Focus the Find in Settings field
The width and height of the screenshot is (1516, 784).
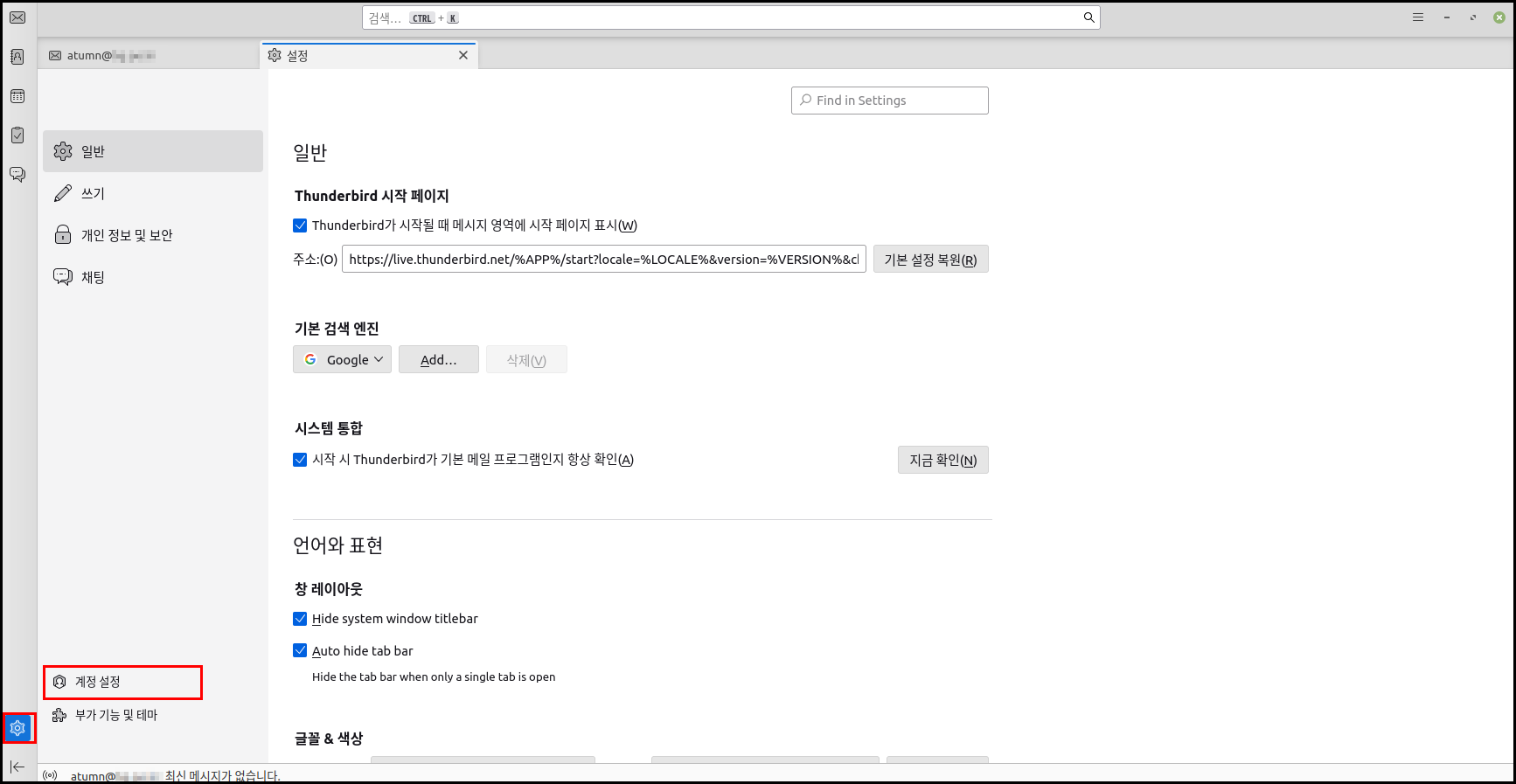pos(890,101)
